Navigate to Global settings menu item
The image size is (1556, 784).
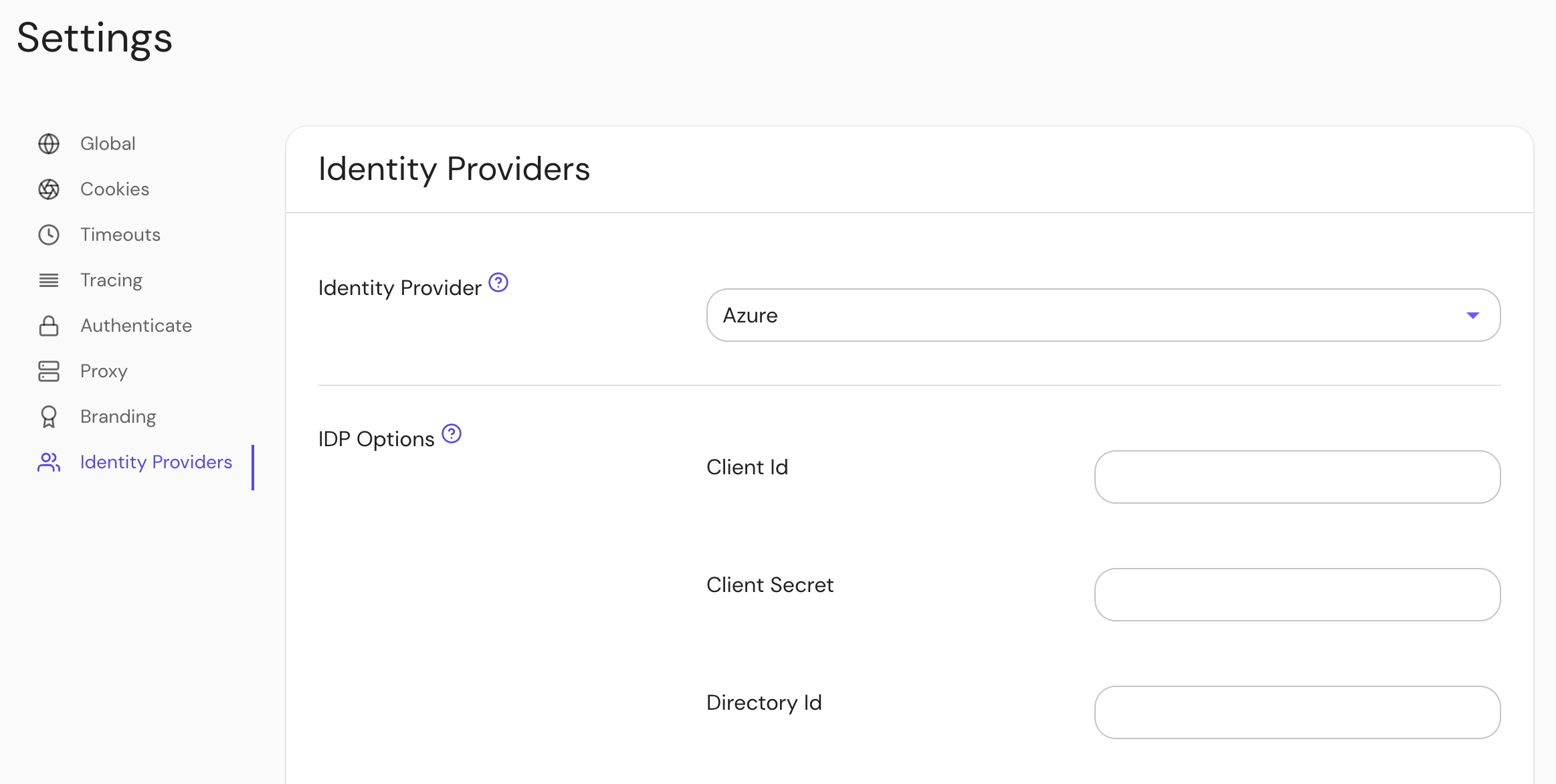pyautogui.click(x=107, y=143)
